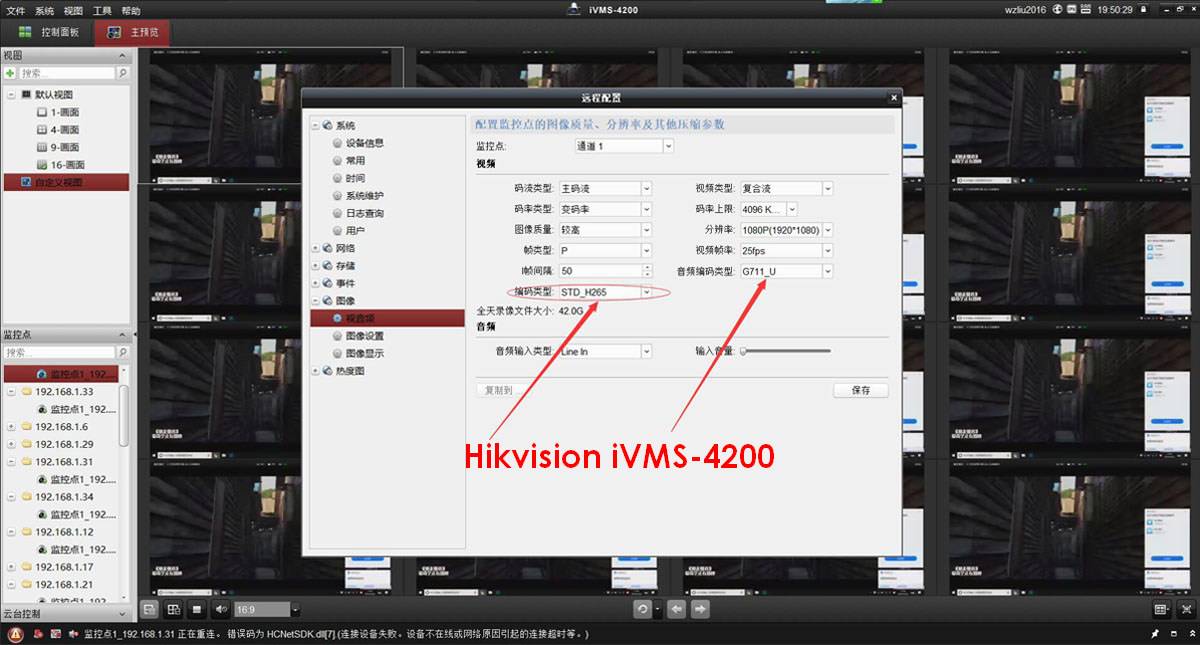Click the green add view plus icon
Viewport: 1200px width, 645px height.
tap(10, 73)
